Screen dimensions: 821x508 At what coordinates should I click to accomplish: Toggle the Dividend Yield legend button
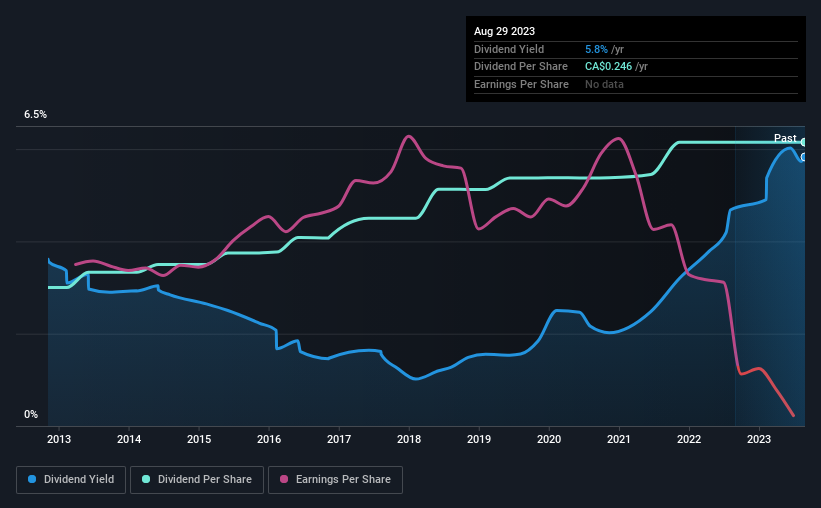71,480
